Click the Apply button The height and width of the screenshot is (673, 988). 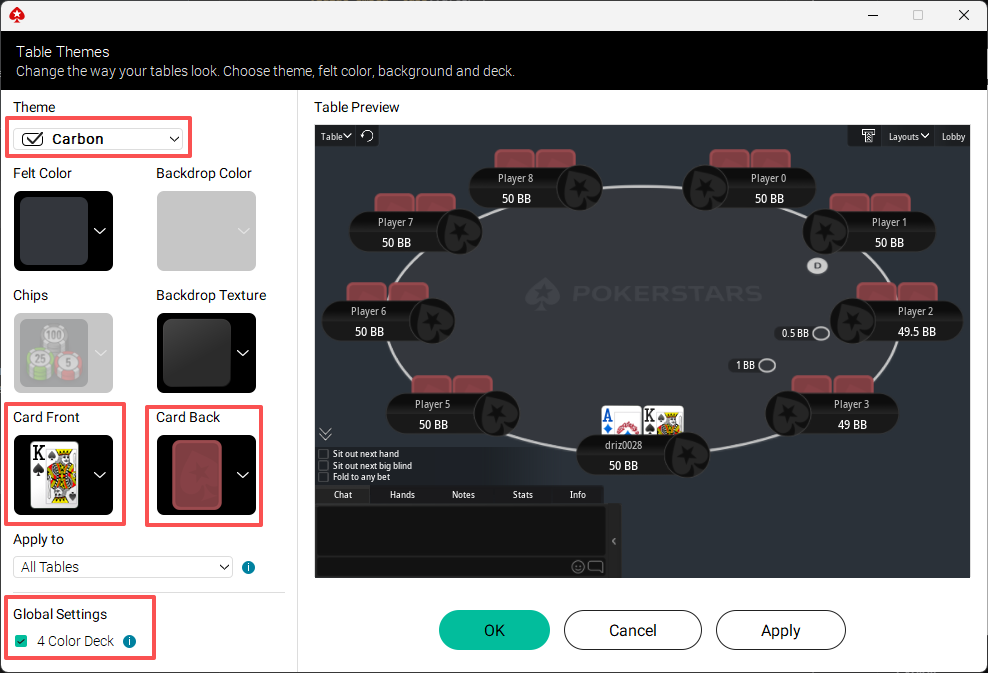point(781,630)
